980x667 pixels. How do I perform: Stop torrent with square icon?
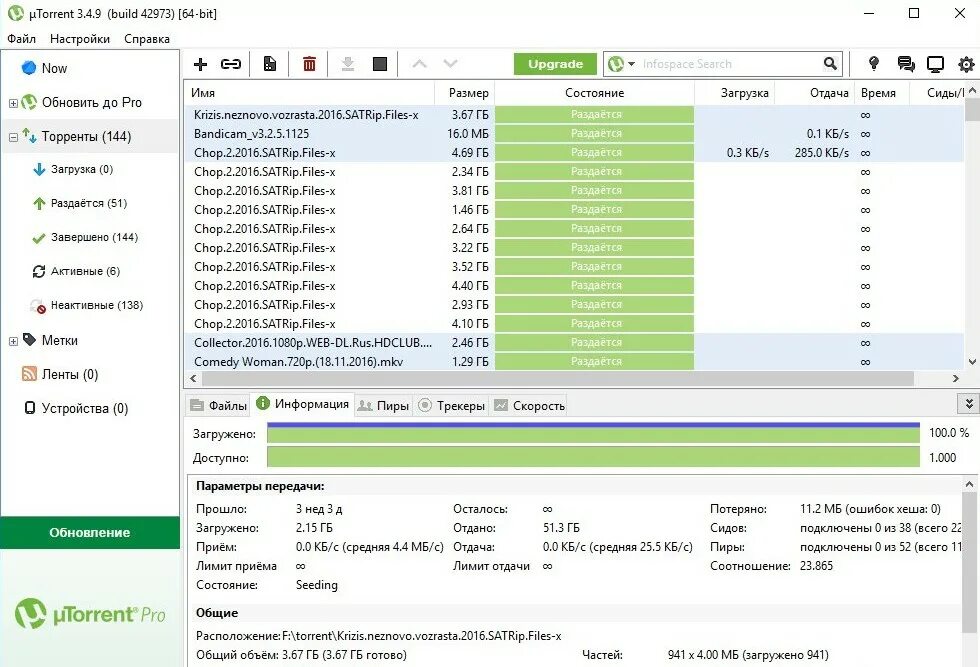pyautogui.click(x=380, y=64)
